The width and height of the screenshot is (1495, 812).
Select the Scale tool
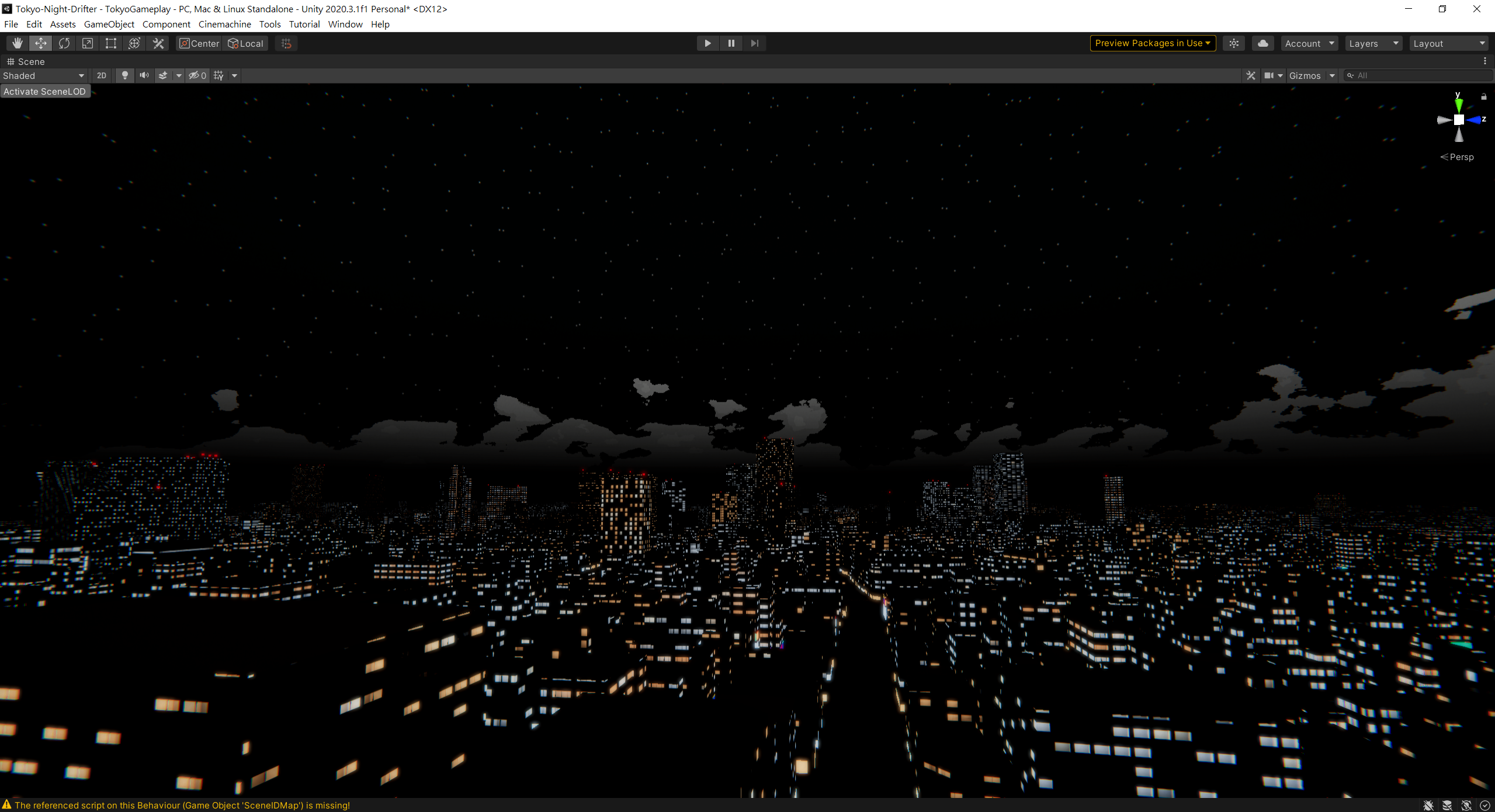[88, 43]
